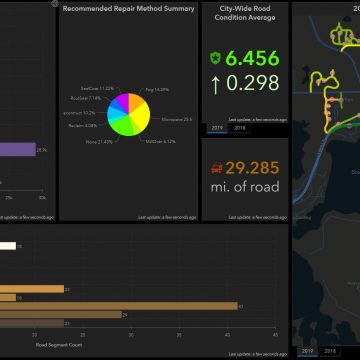Click the small round icon above the pie panel
The image size is (360, 360).
55,3
